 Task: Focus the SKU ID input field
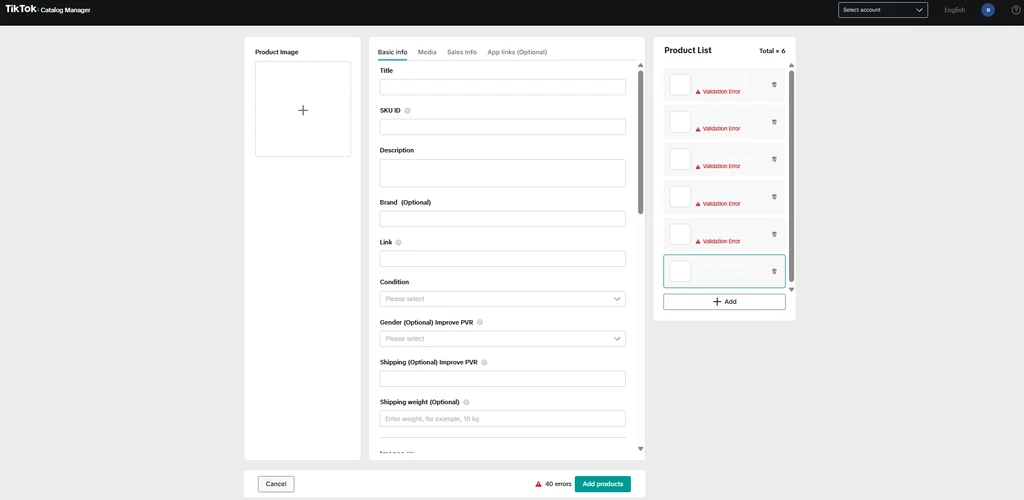click(x=502, y=127)
